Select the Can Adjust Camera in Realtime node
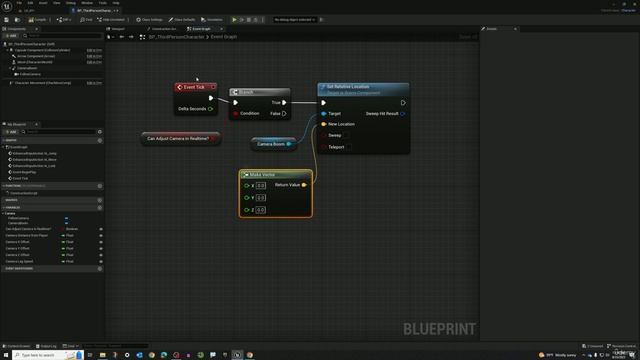The height and width of the screenshot is (360, 640). click(x=181, y=138)
